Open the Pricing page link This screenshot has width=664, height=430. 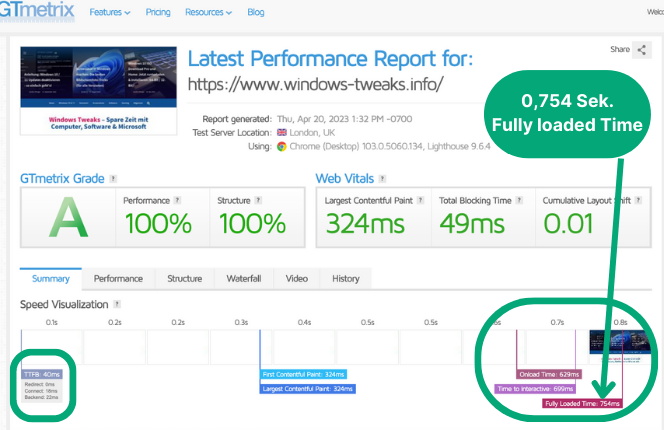tap(158, 13)
